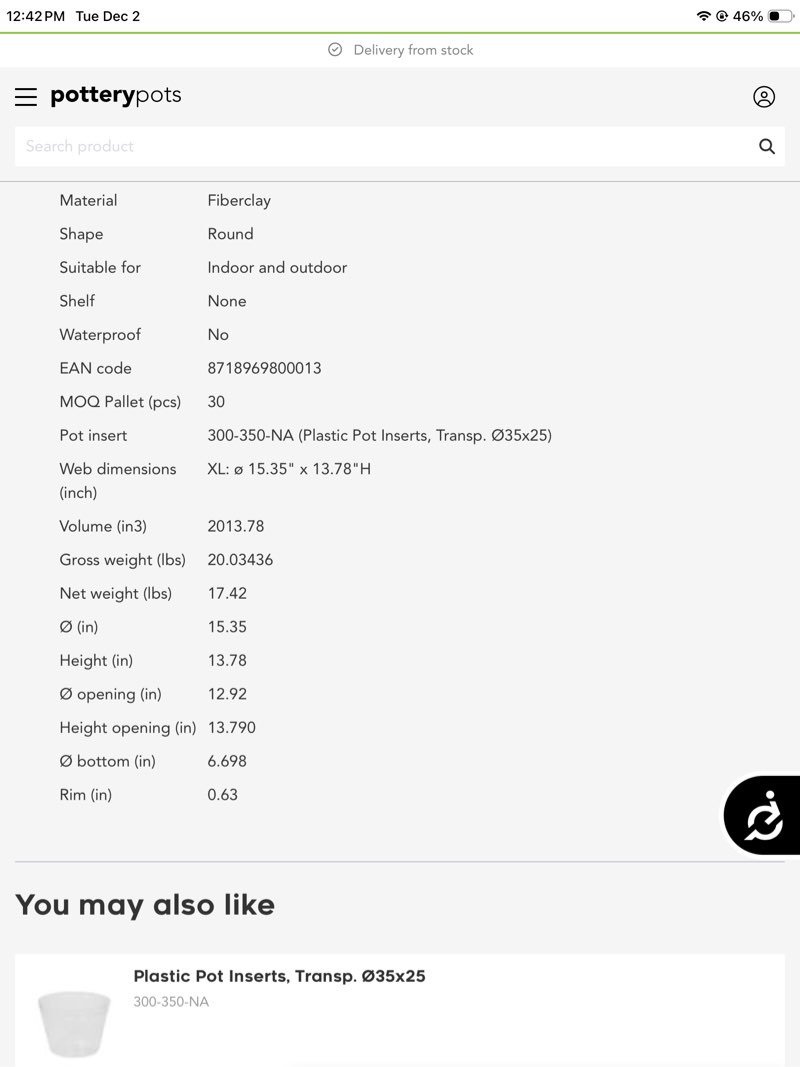Click the Gross weight value 20.03436
800x1067 pixels.
pyautogui.click(x=240, y=560)
